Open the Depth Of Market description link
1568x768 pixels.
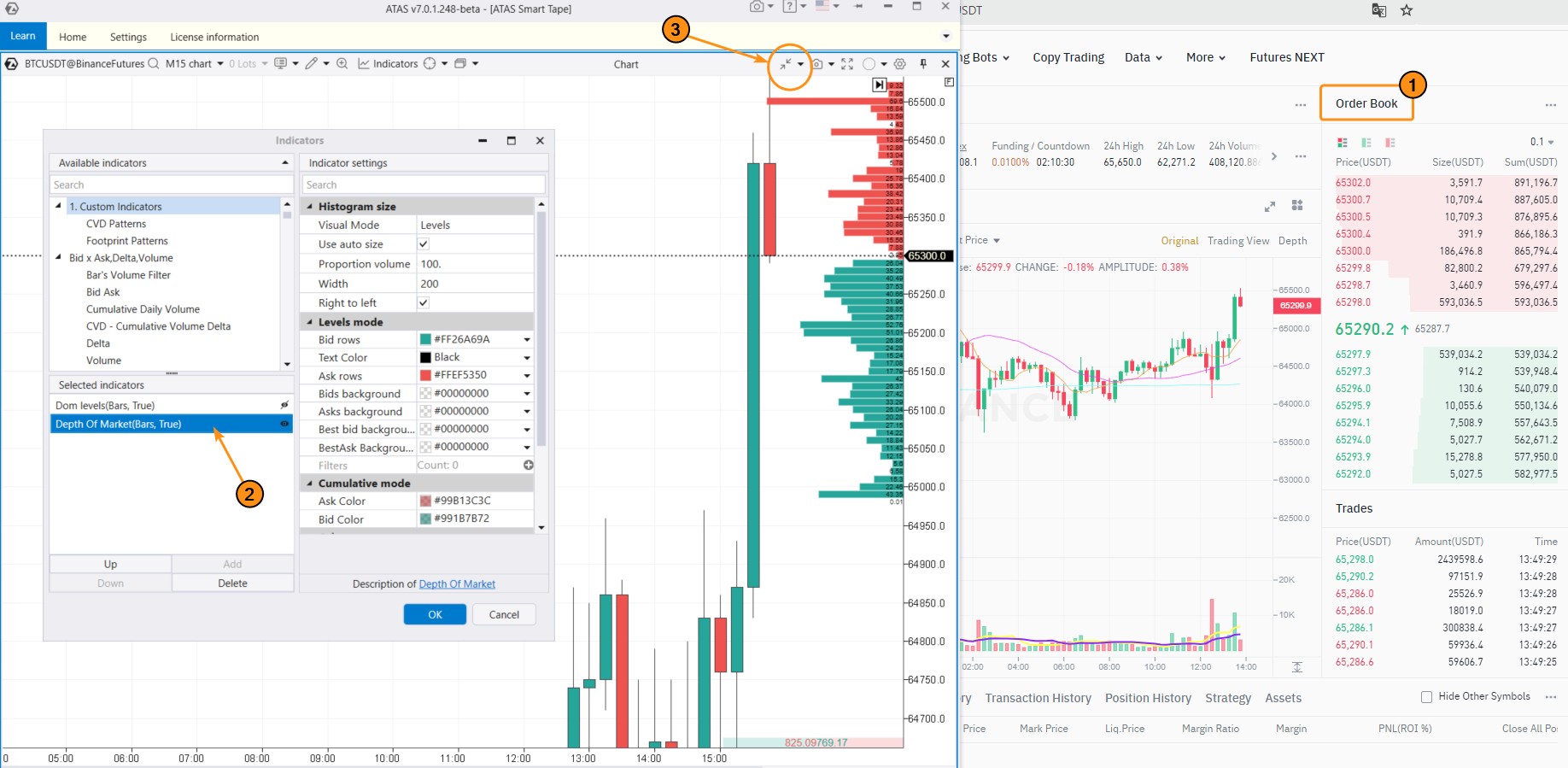(x=457, y=584)
